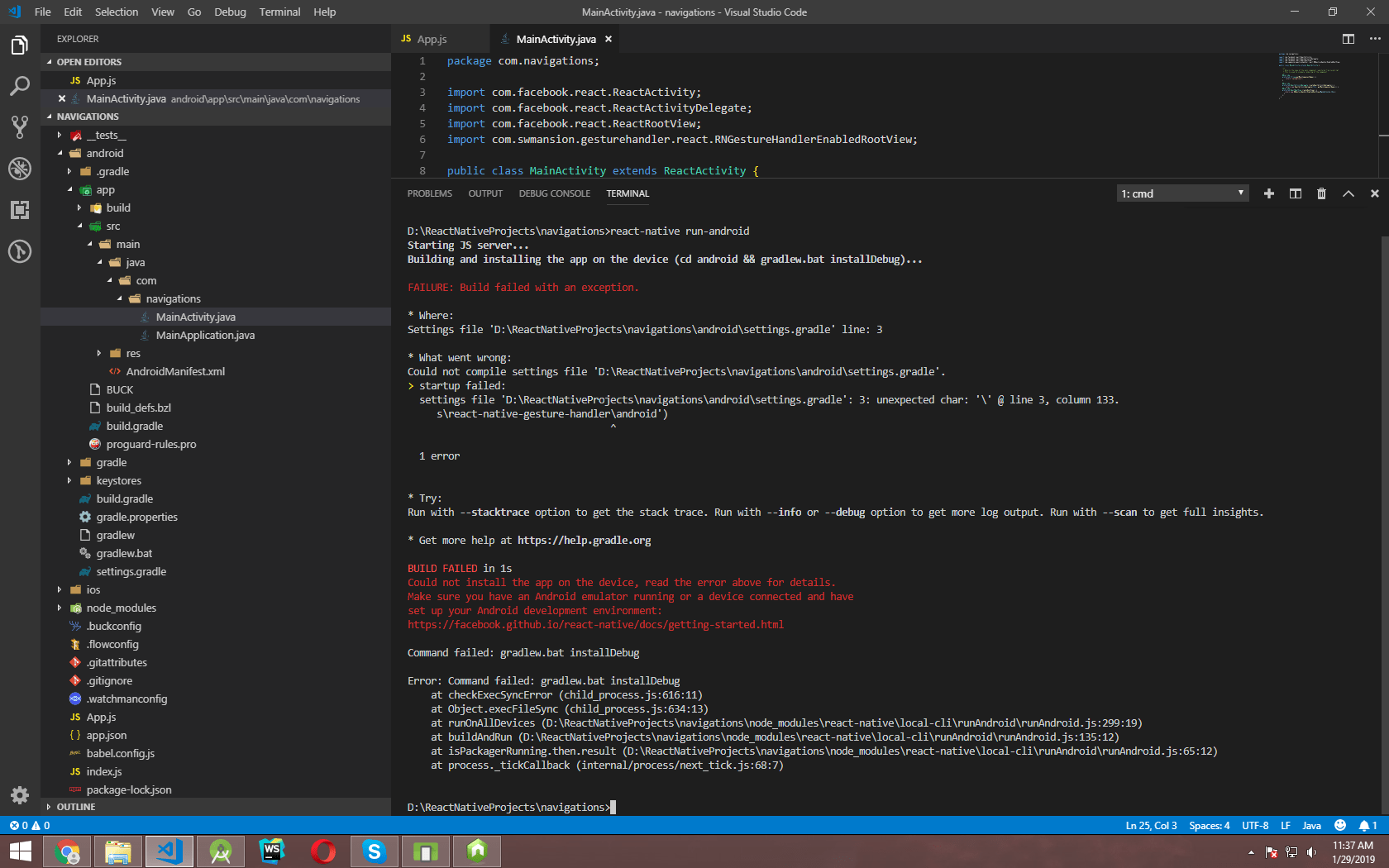Open settings.gradle in the file tree
This screenshot has width=1389, height=868.
pos(131,571)
